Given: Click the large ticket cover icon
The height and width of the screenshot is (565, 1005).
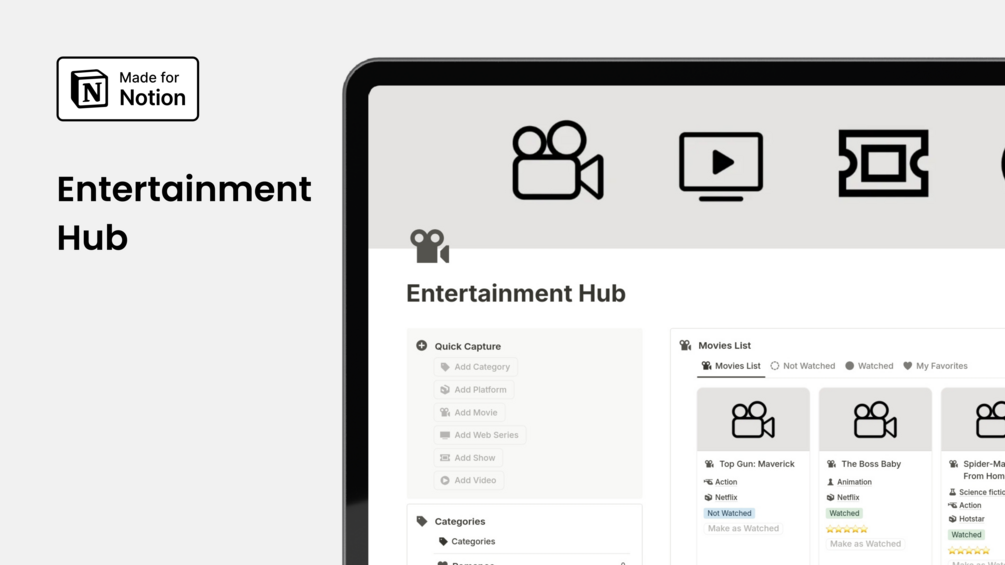Looking at the screenshot, I should pyautogui.click(x=883, y=163).
